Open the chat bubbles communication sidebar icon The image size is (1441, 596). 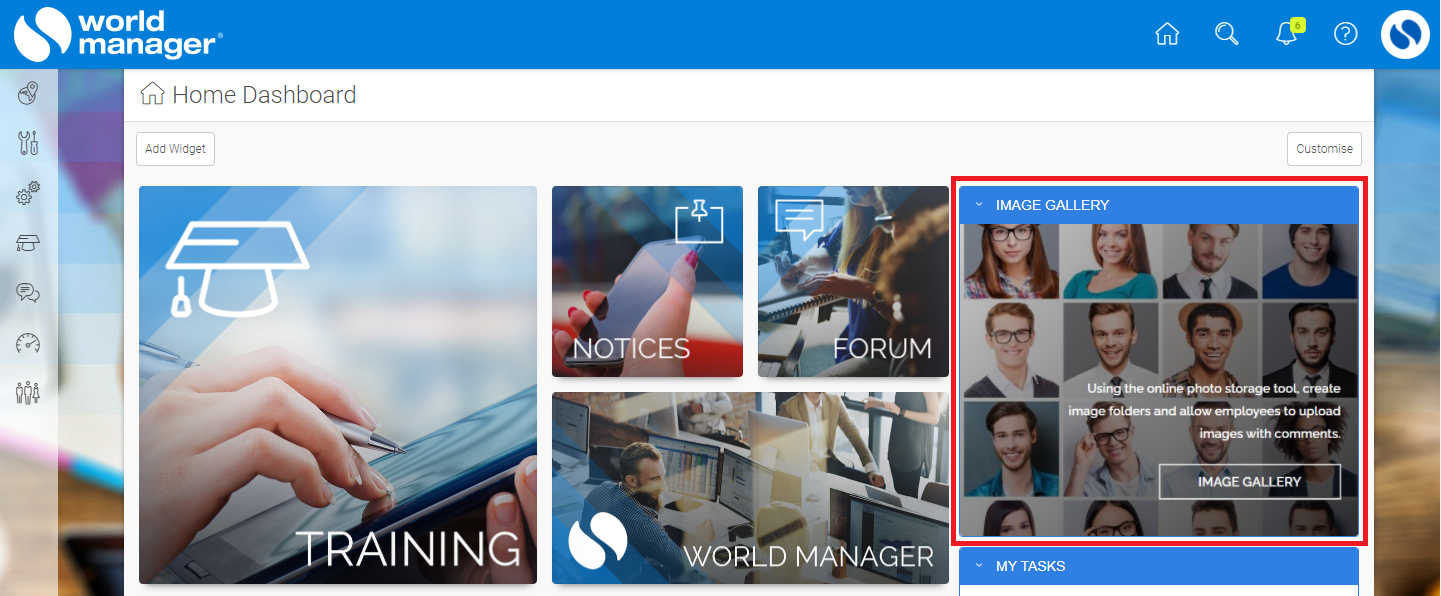point(27,292)
